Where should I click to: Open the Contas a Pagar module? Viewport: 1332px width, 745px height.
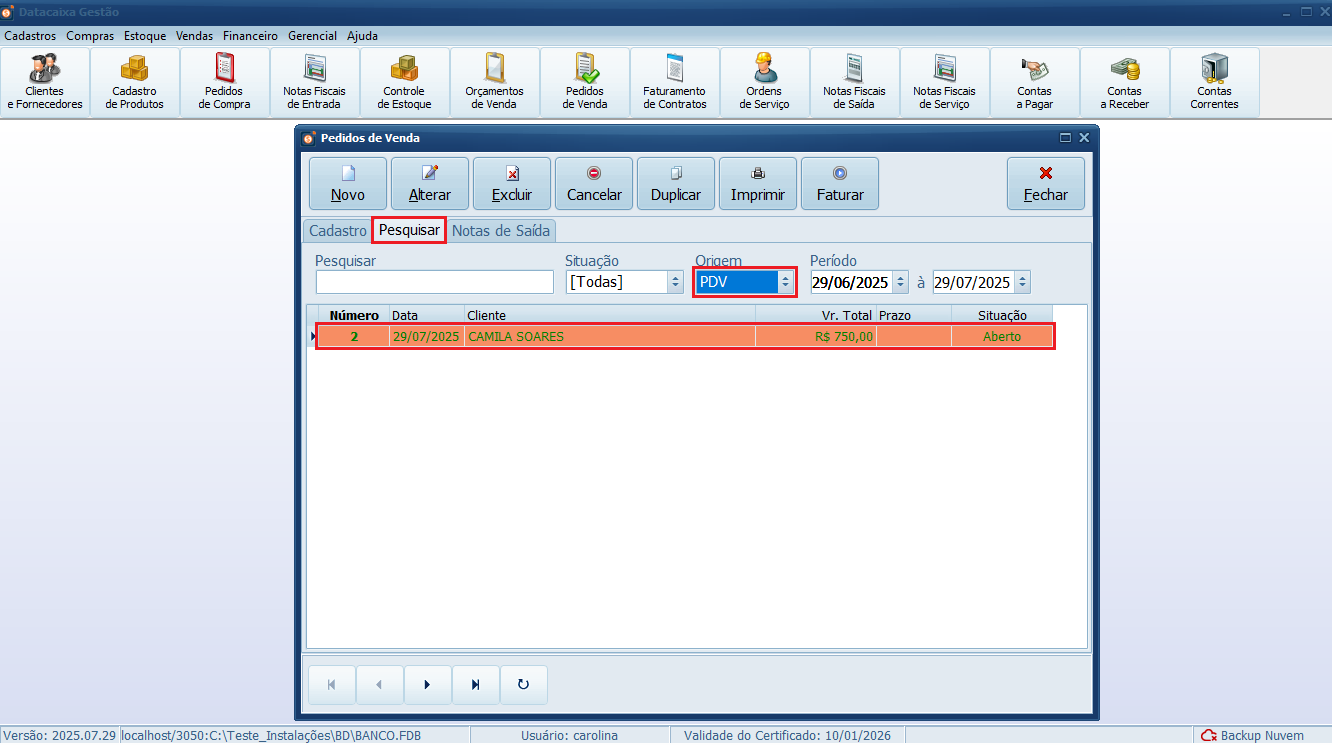1035,83
